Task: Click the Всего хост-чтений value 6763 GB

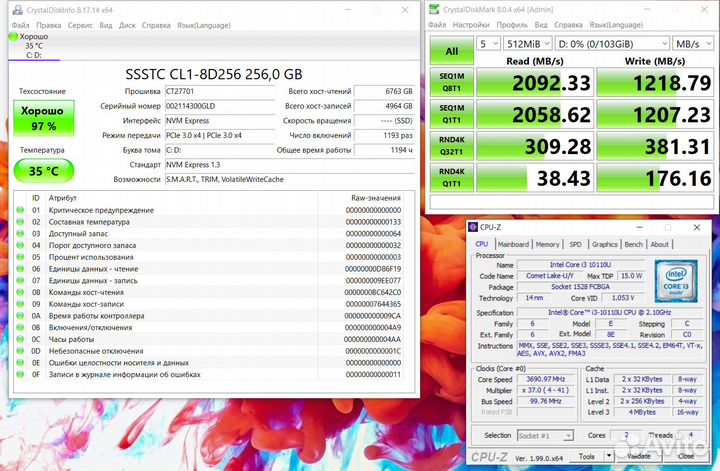Action: (385, 91)
